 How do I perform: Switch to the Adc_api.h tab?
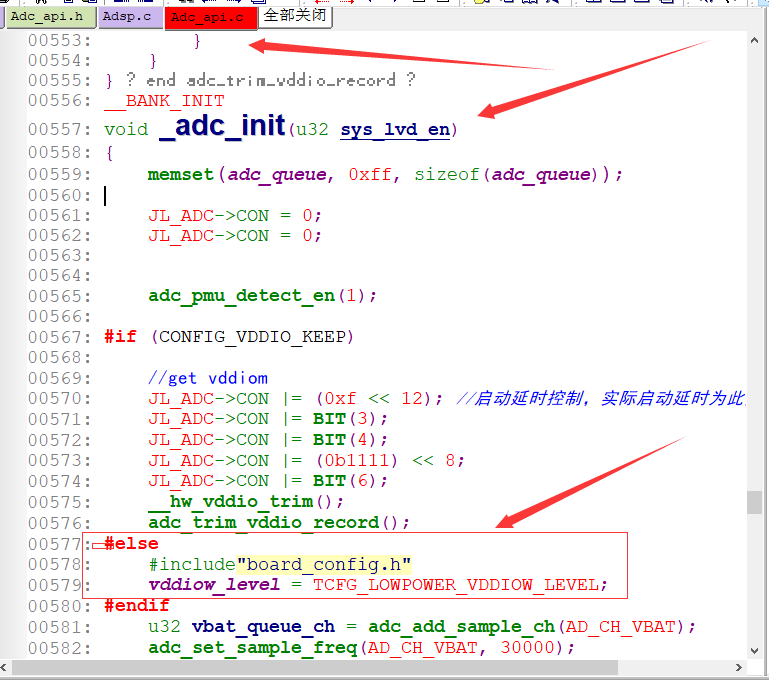pyautogui.click(x=49, y=18)
